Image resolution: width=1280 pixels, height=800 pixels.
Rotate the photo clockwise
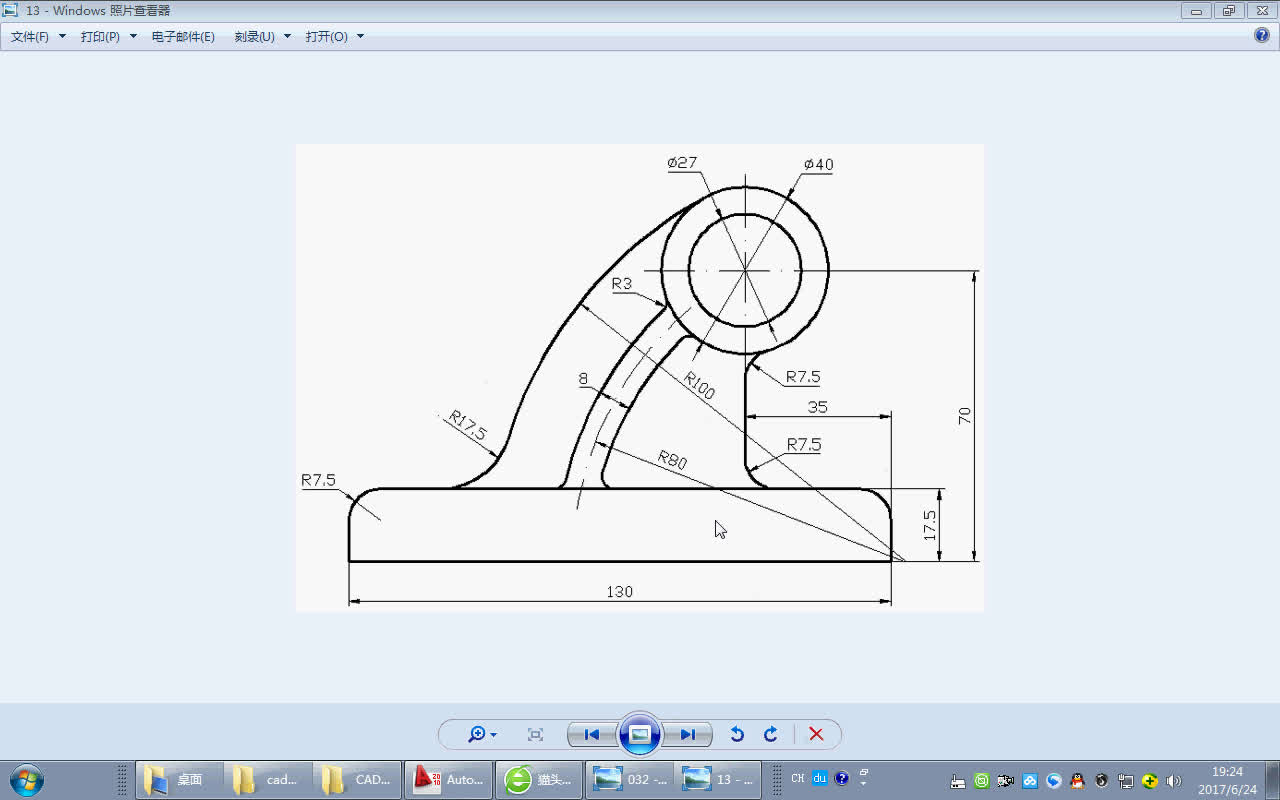[771, 734]
